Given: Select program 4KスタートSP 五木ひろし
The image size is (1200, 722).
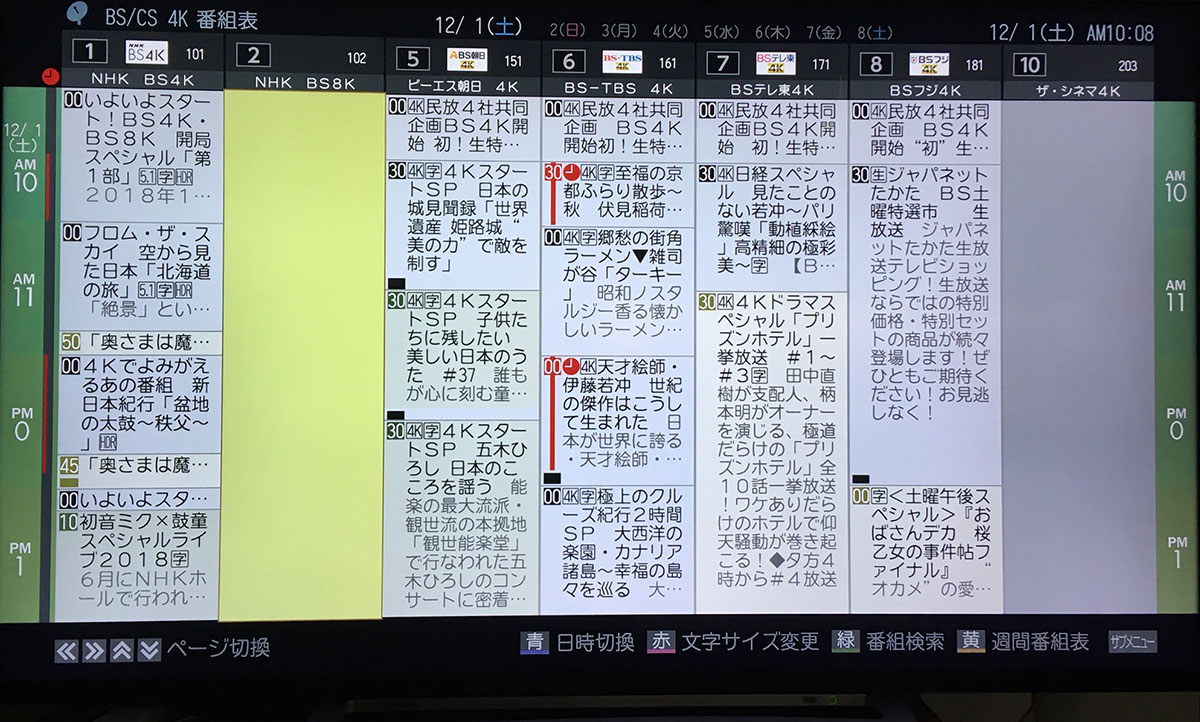Looking at the screenshot, I should click(463, 518).
